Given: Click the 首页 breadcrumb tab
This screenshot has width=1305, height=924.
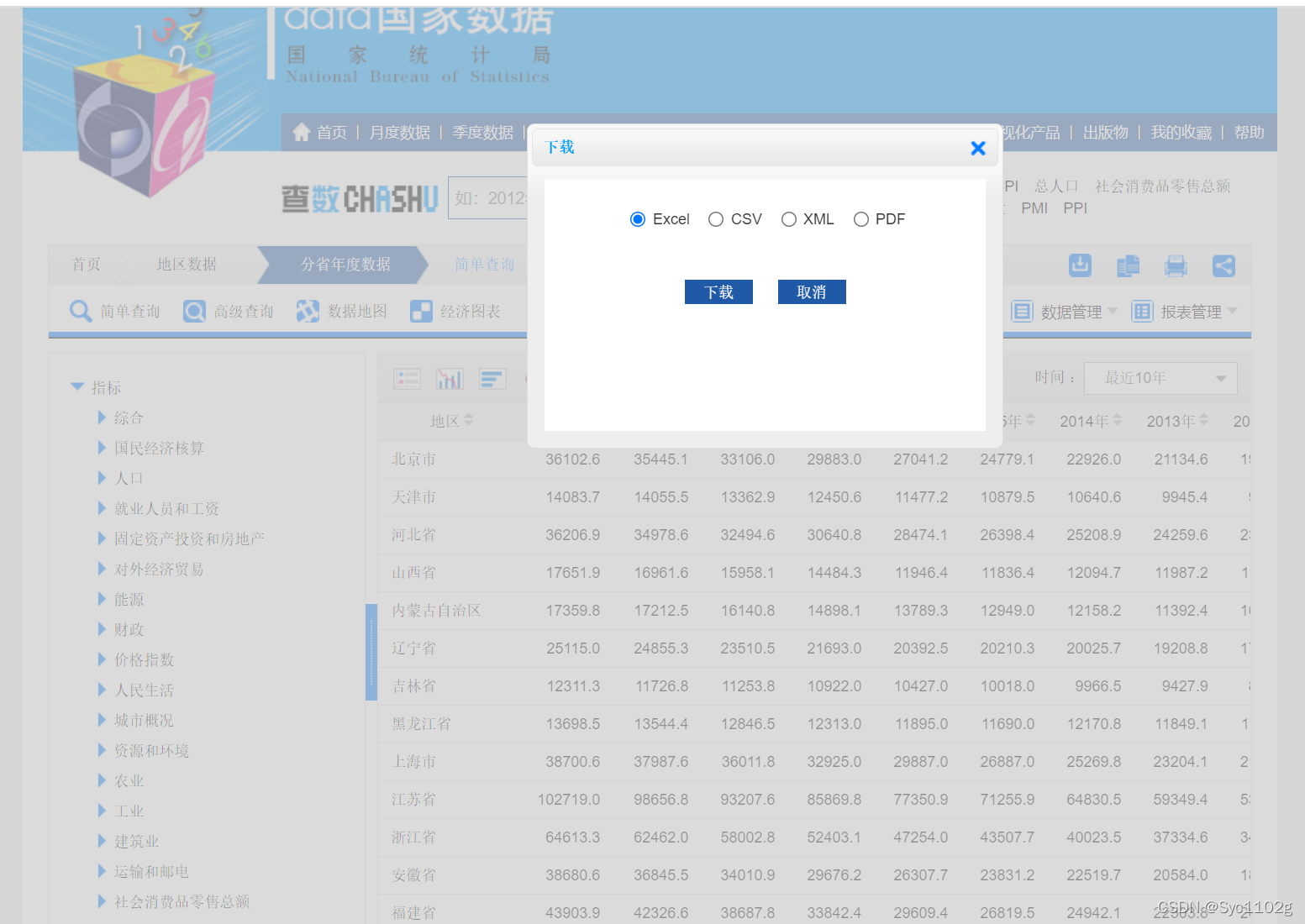Looking at the screenshot, I should point(86,265).
